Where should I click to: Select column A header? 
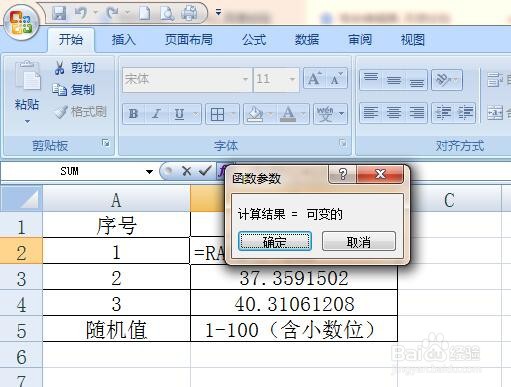tap(116, 199)
